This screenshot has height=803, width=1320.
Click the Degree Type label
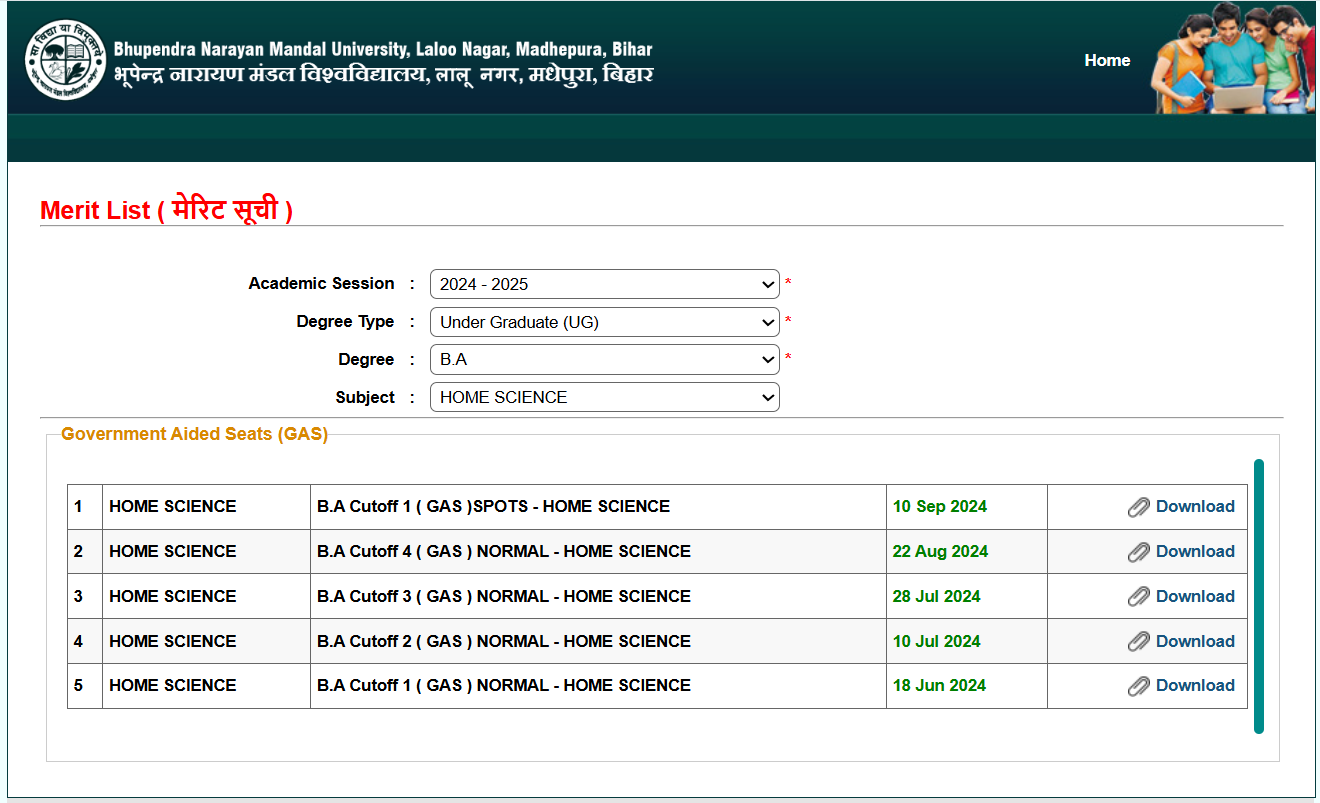(345, 321)
